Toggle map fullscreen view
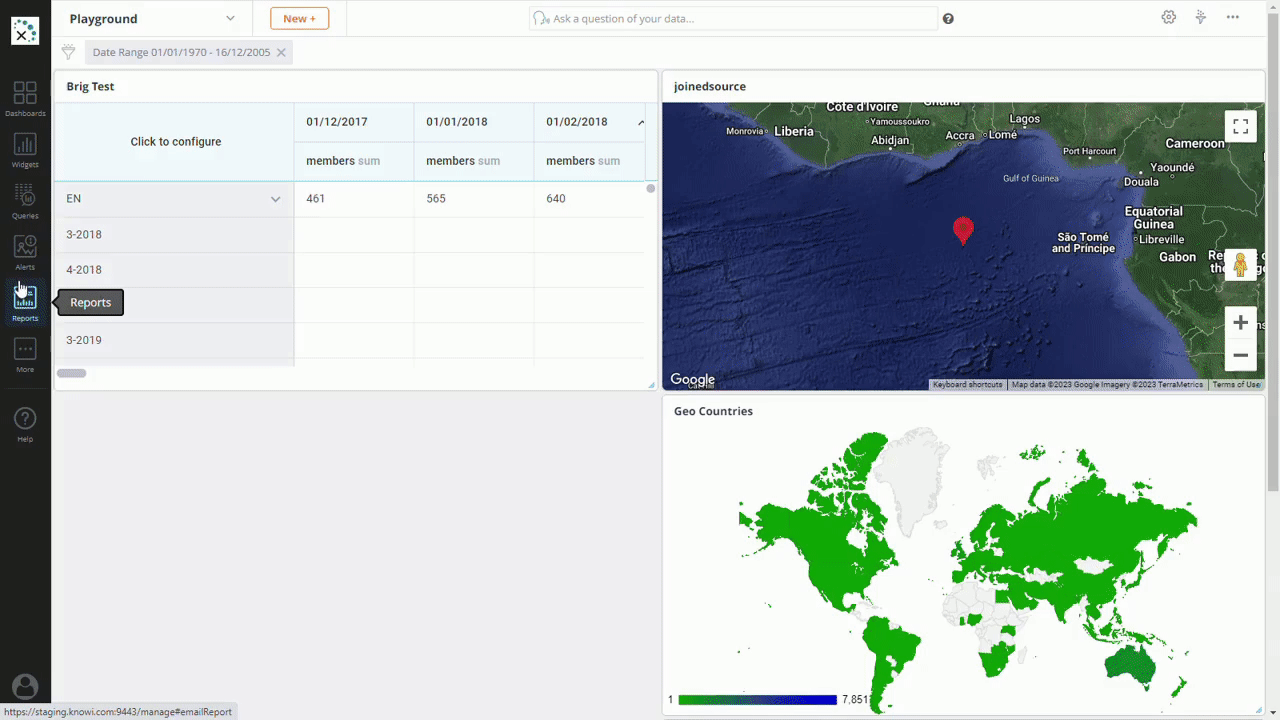Screen dimensions: 1280x720 (1240, 126)
